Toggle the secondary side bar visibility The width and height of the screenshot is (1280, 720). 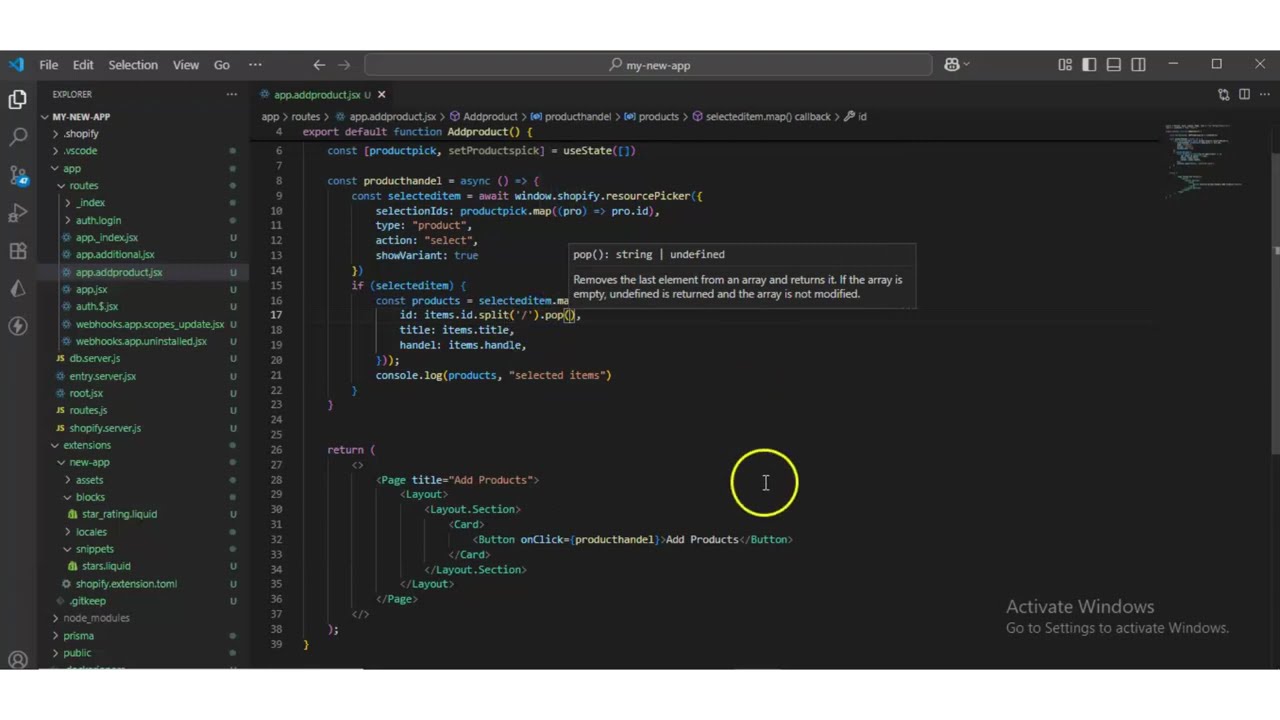pos(1138,65)
